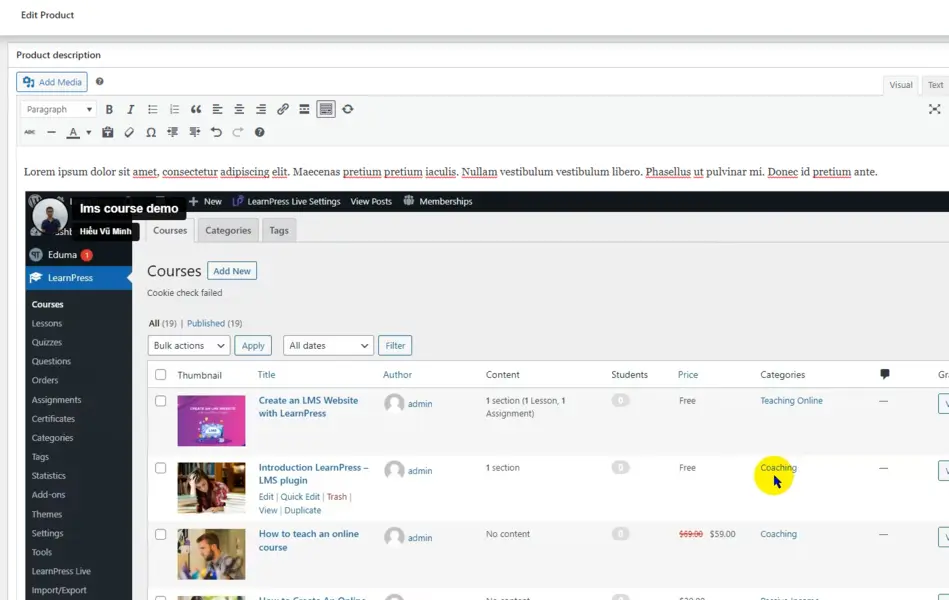The height and width of the screenshot is (600, 949).
Task: Open the Paragraph format dropdown
Action: (x=58, y=109)
